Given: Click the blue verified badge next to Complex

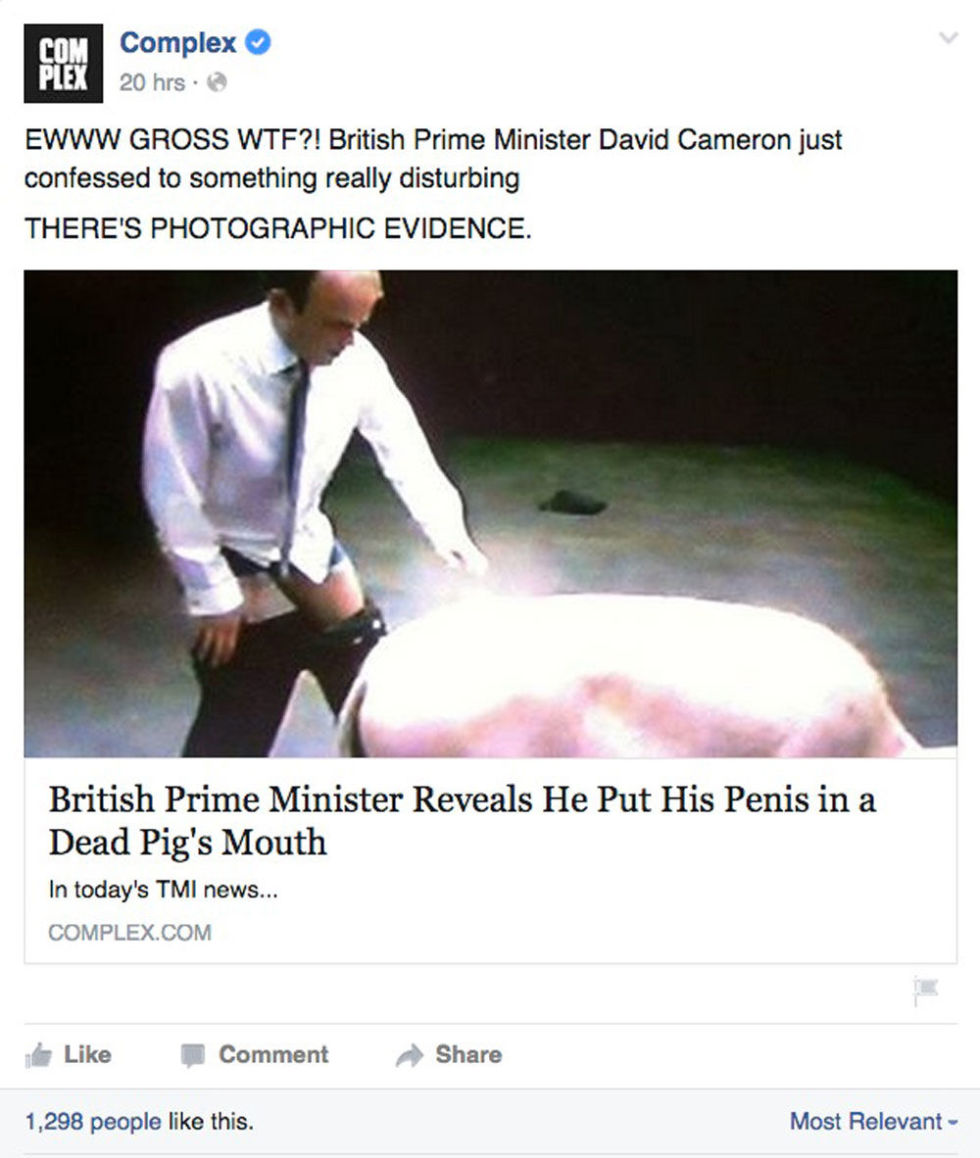Looking at the screenshot, I should 258,43.
